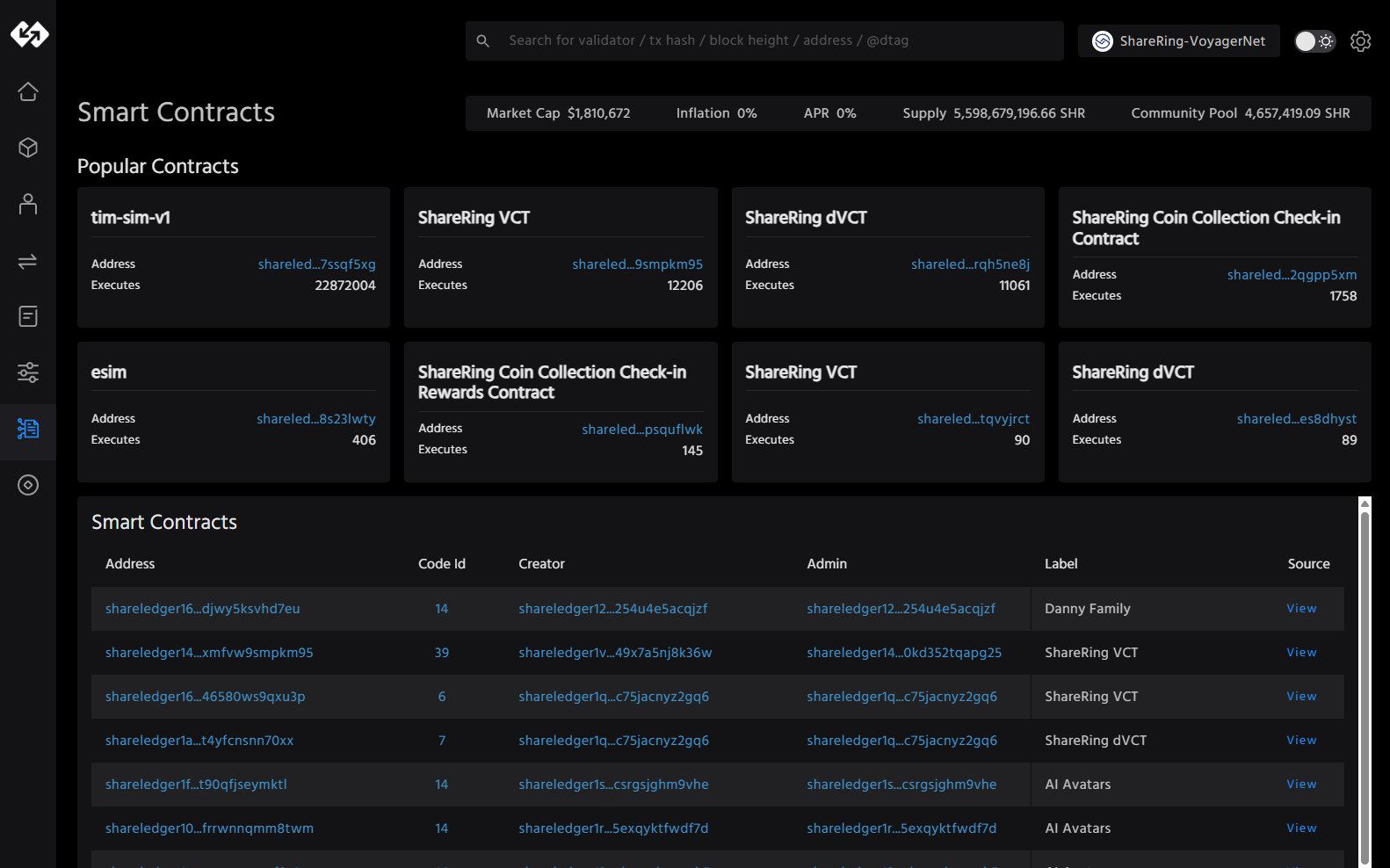Focus the validator / tx hash search field
Screen dimensions: 1390x868
click(x=764, y=40)
